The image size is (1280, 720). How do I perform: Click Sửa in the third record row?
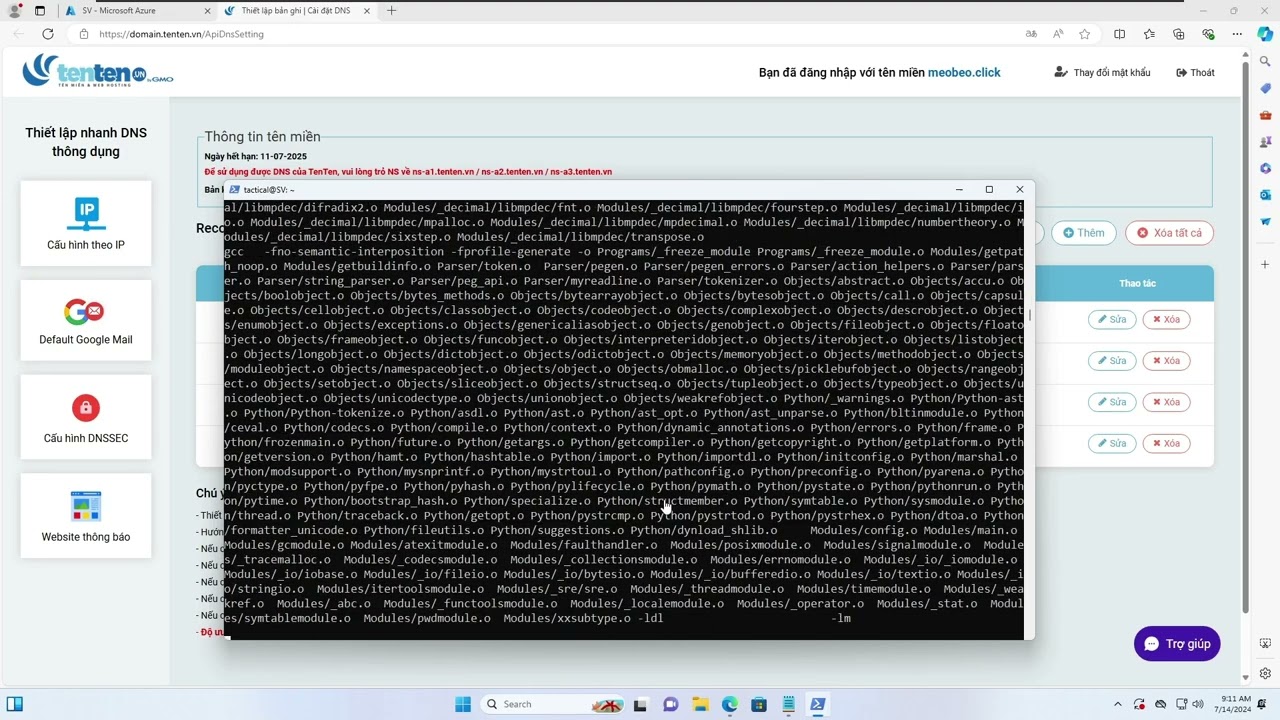tap(1112, 402)
